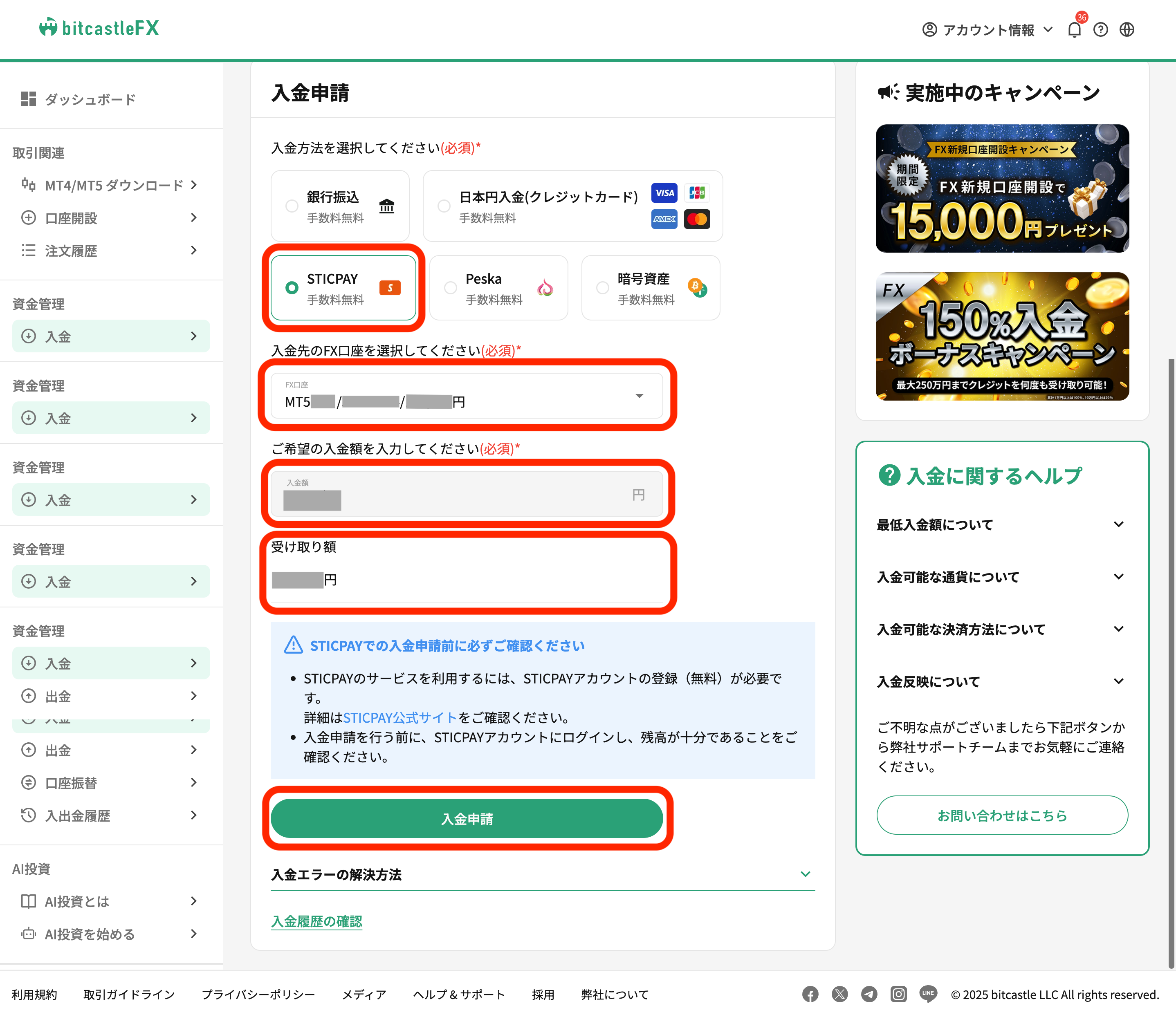The width and height of the screenshot is (1176, 1017).
Task: Click the MT4/MT5 download icon
Action: click(28, 185)
